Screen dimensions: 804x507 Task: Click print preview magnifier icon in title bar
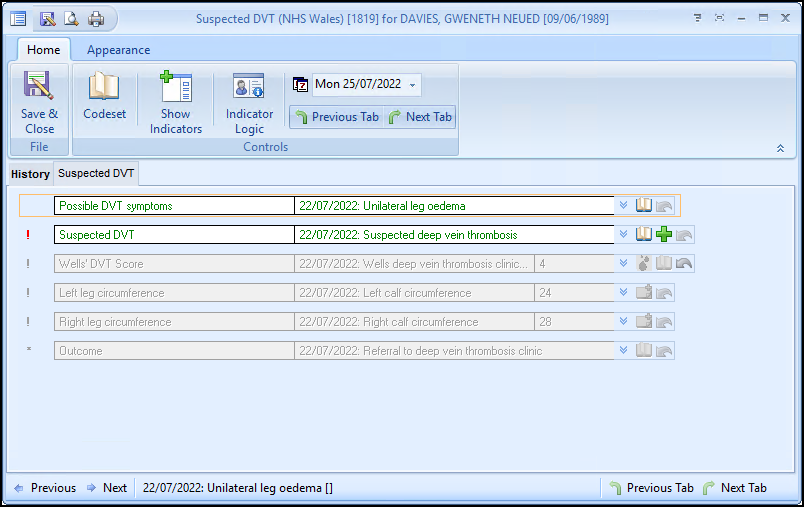[71, 19]
